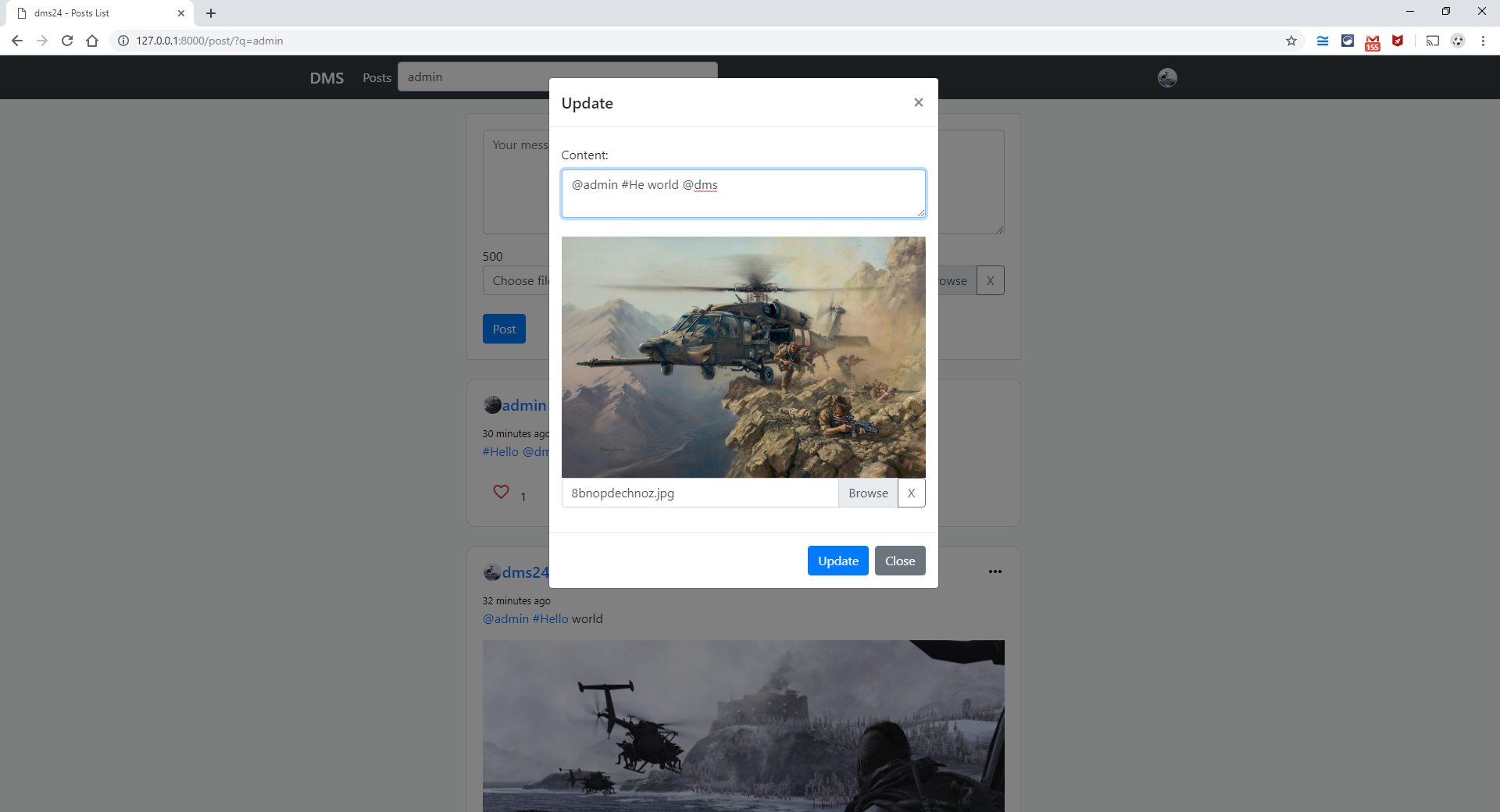Bookmark this page with the star icon
1500x812 pixels.
click(1291, 41)
